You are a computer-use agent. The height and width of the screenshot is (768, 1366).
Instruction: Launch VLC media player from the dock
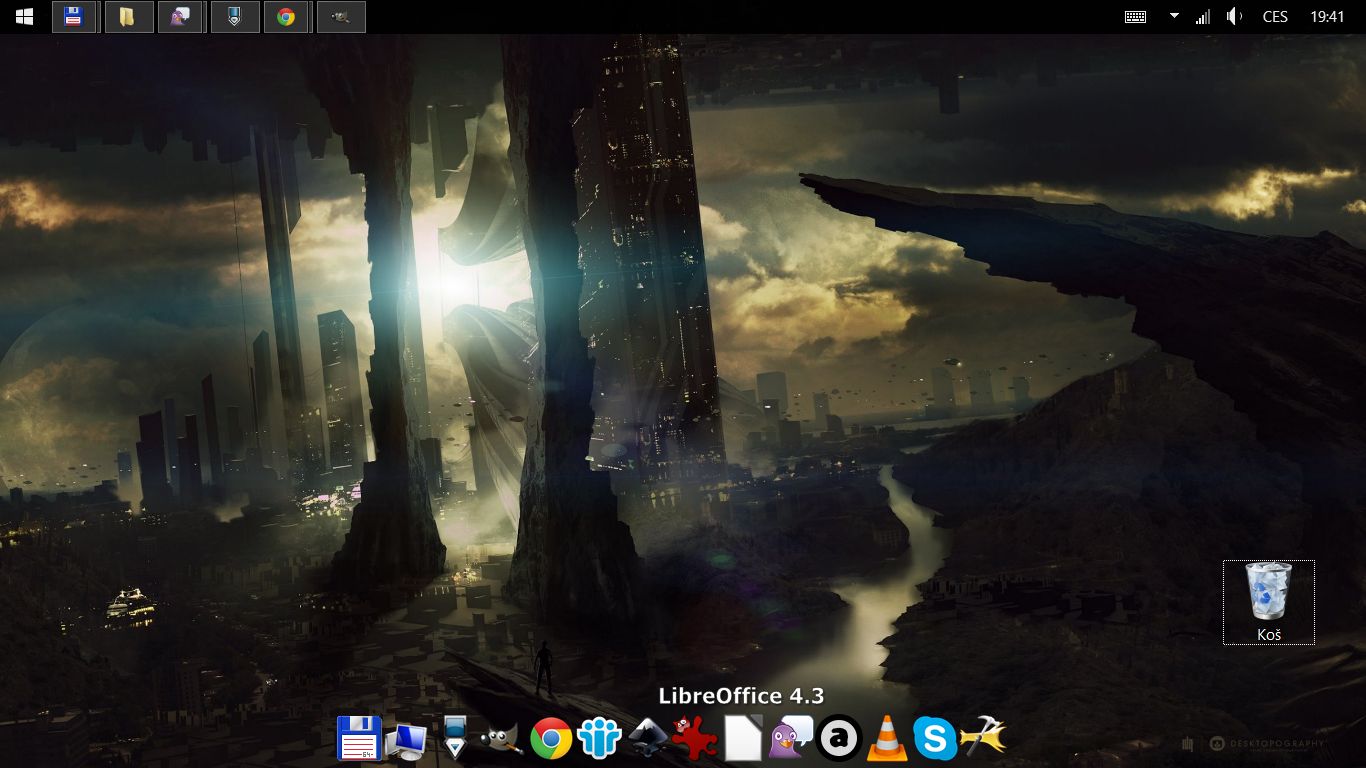[886, 739]
